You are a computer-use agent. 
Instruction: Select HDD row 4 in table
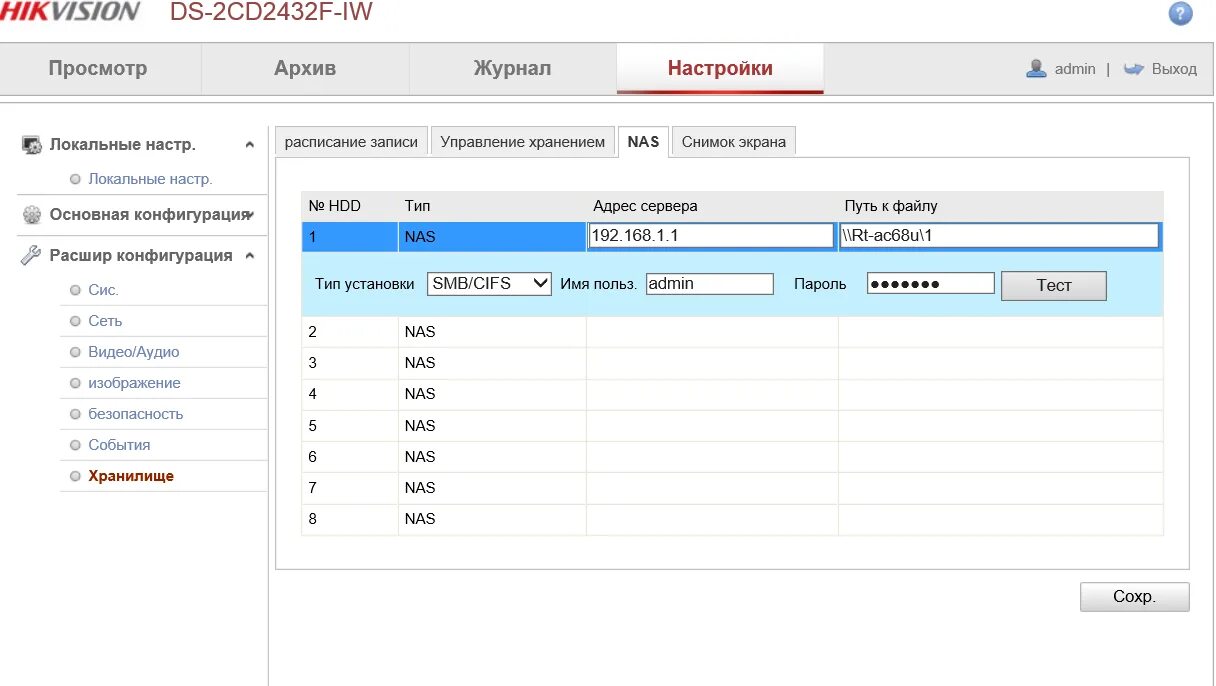coord(732,394)
